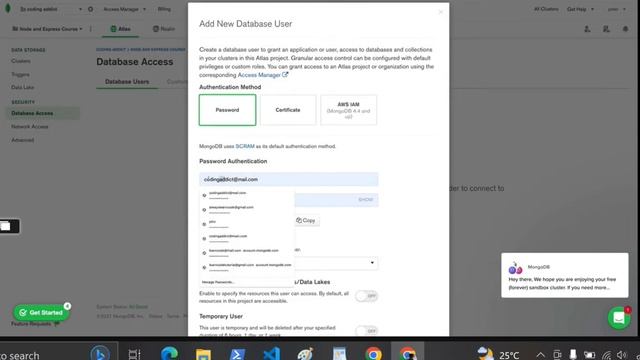Open project options three-dot menu
This screenshot has width=640, height=360.
coord(91,29)
